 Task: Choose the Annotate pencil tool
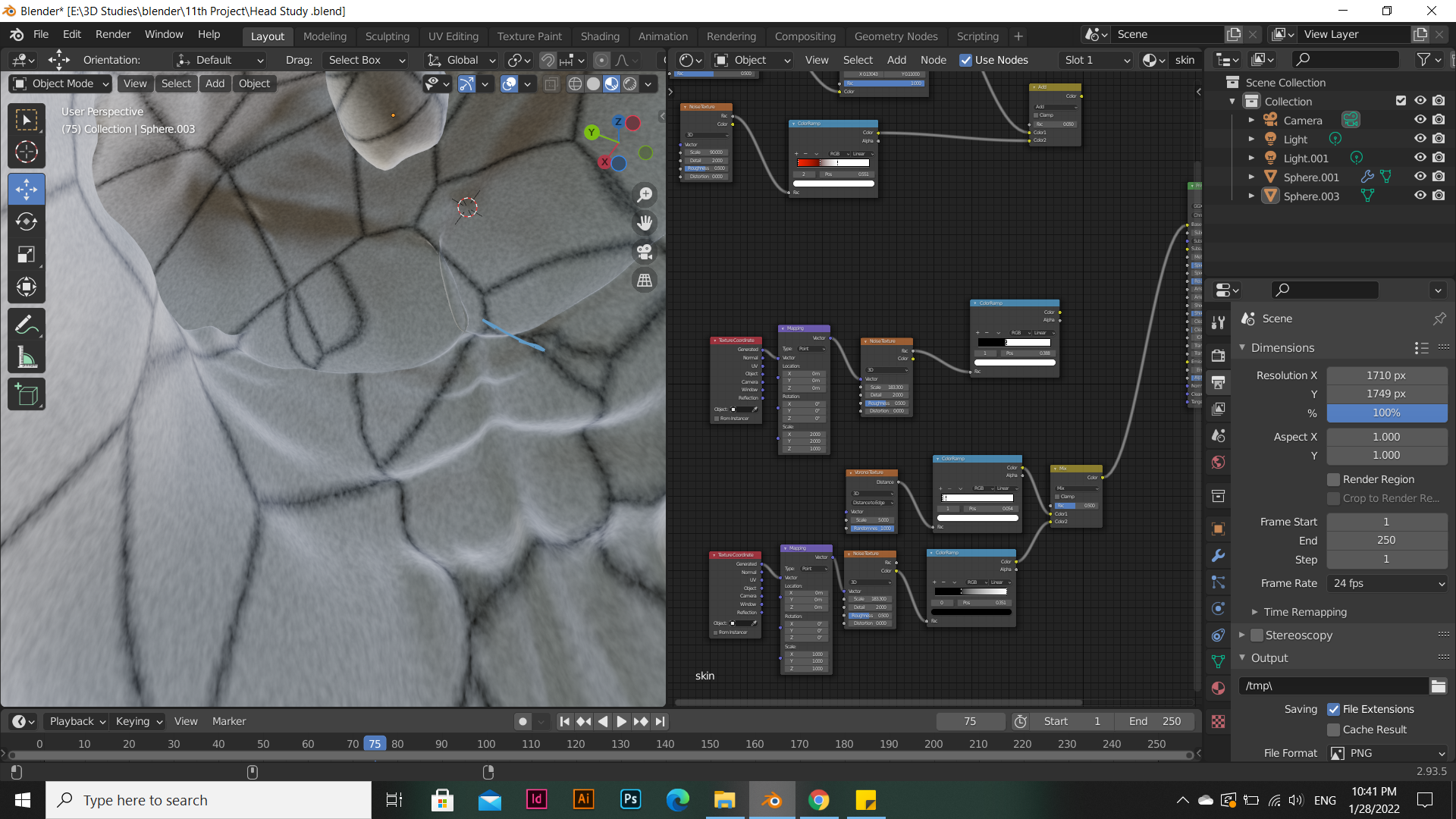(x=27, y=325)
